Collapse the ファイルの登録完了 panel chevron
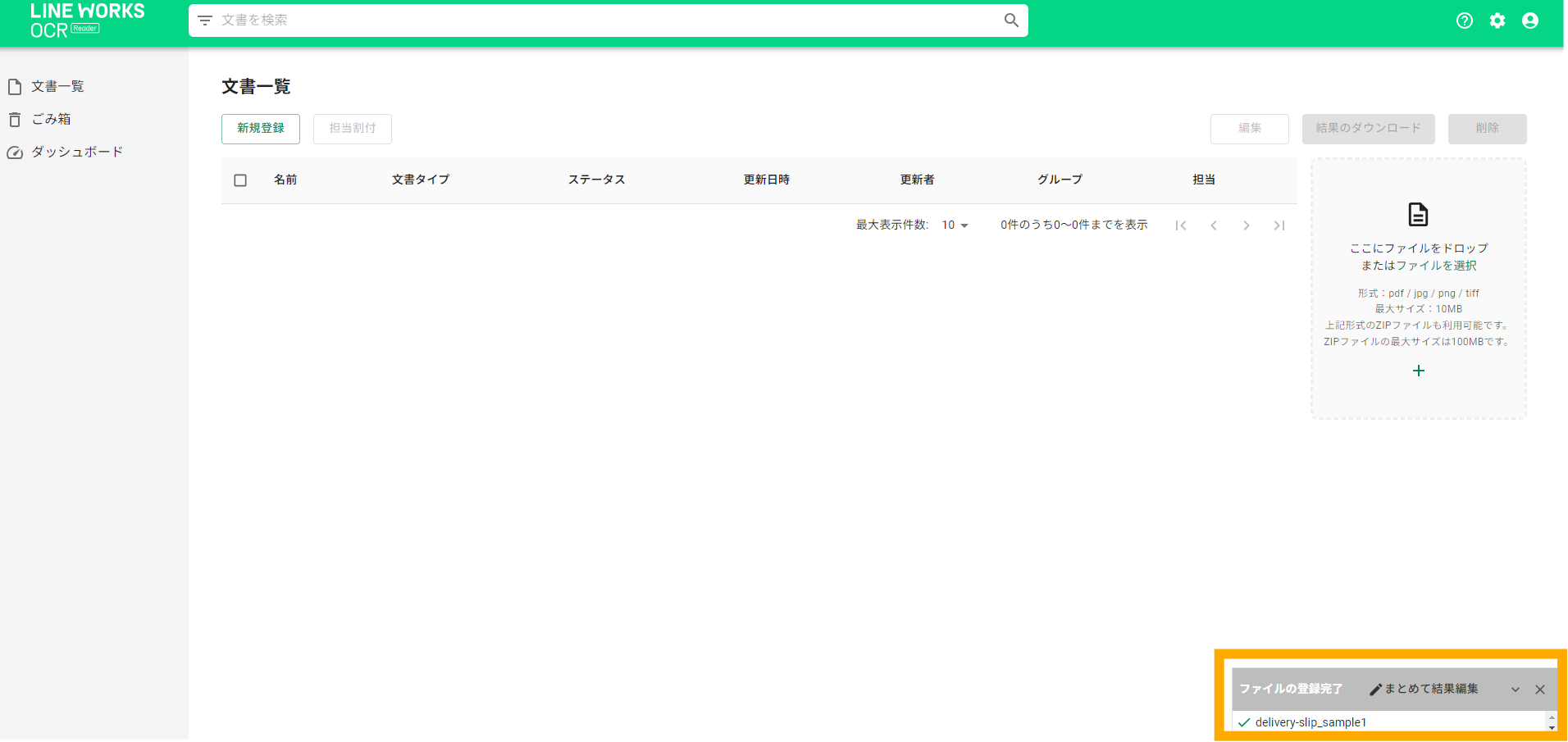Image resolution: width=1568 pixels, height=742 pixels. click(1516, 690)
